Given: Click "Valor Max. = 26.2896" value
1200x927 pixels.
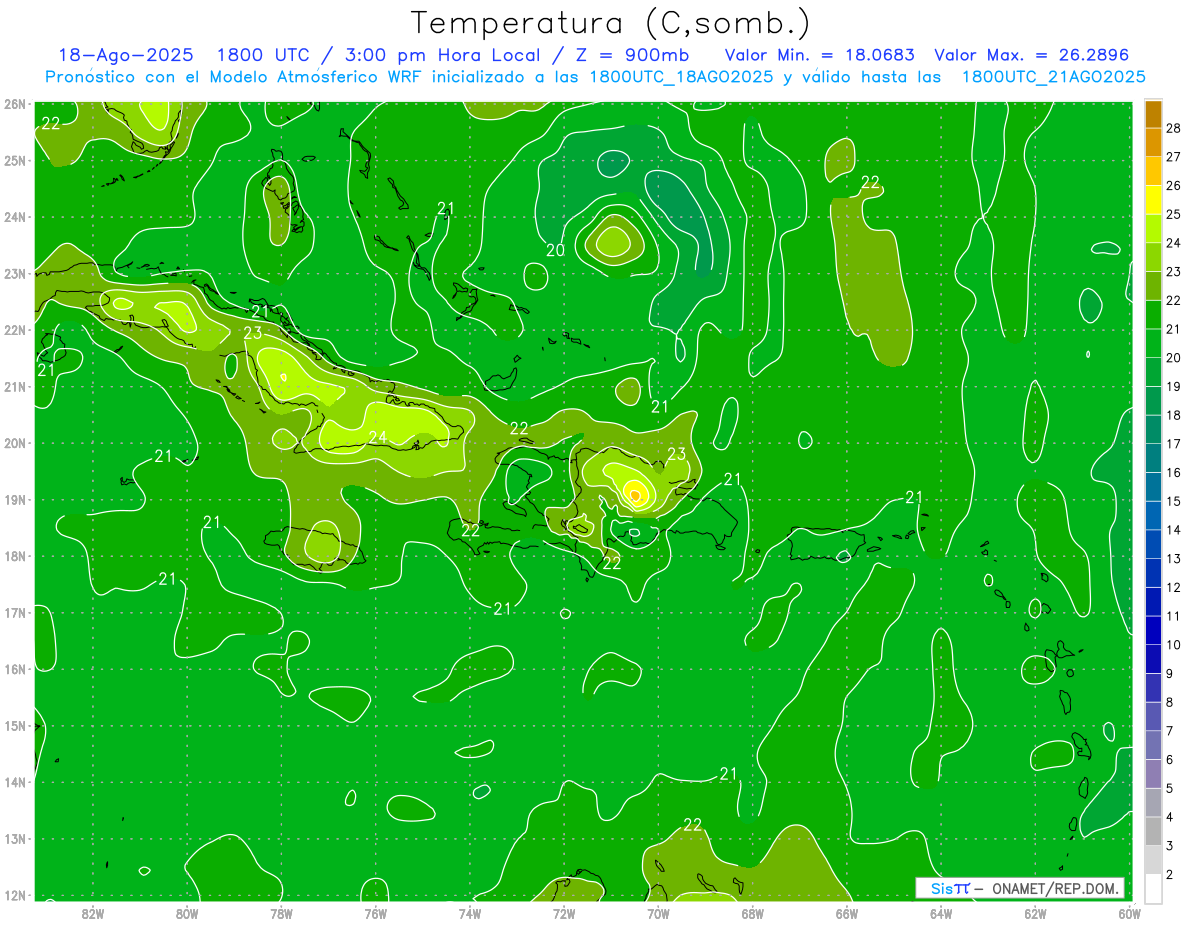Looking at the screenshot, I should point(1032,55).
